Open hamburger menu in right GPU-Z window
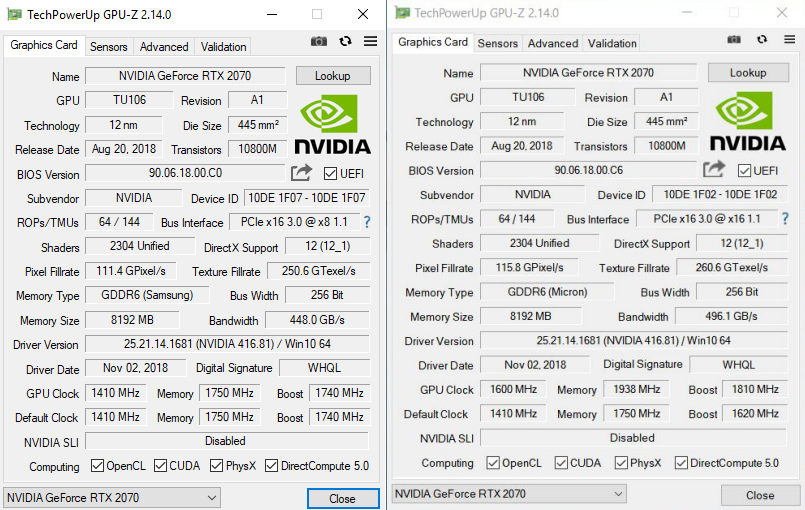This screenshot has width=805, height=510. tap(790, 39)
